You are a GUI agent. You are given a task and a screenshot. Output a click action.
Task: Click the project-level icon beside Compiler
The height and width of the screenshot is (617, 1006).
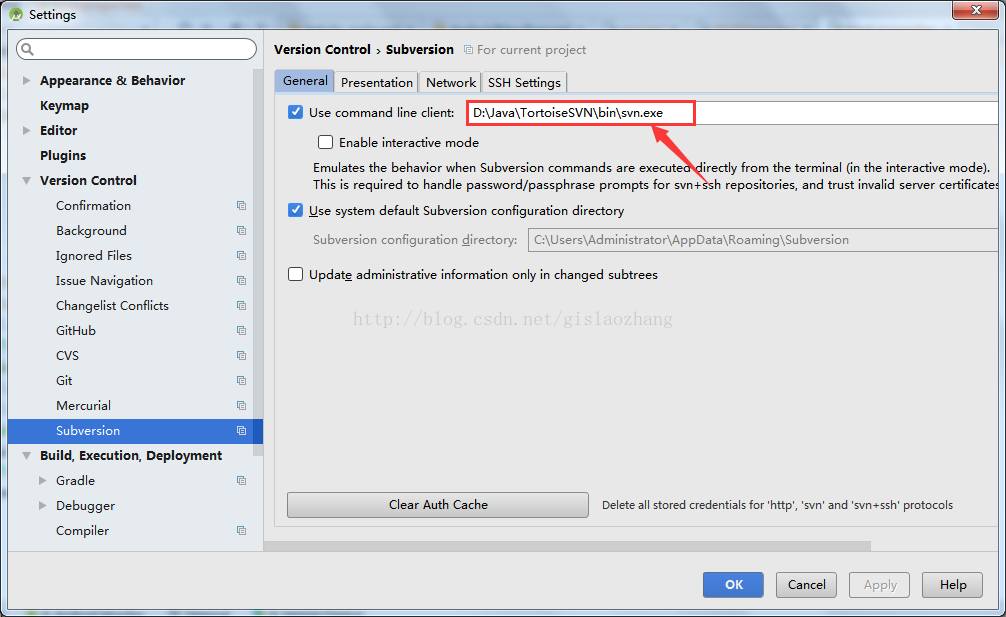(241, 530)
